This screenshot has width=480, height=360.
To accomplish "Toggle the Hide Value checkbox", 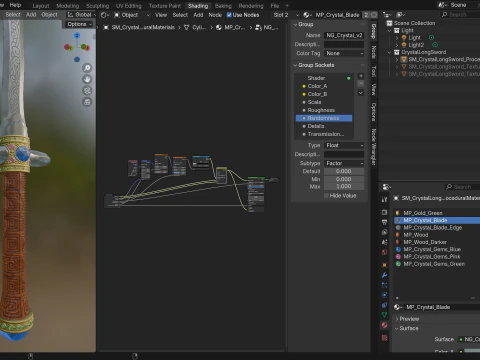I will pyautogui.click(x=326, y=196).
